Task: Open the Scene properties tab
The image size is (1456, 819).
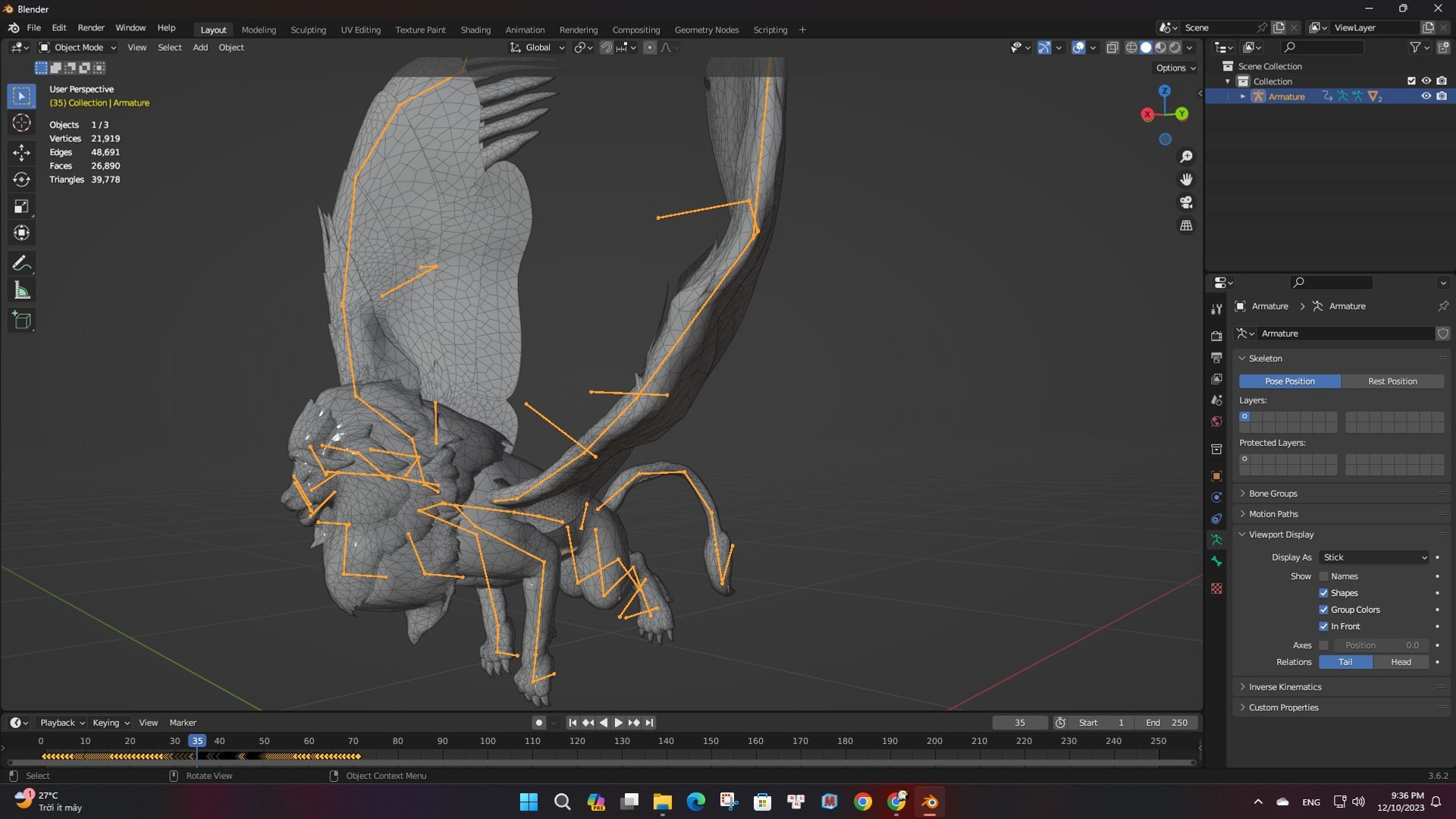Action: point(1216,400)
